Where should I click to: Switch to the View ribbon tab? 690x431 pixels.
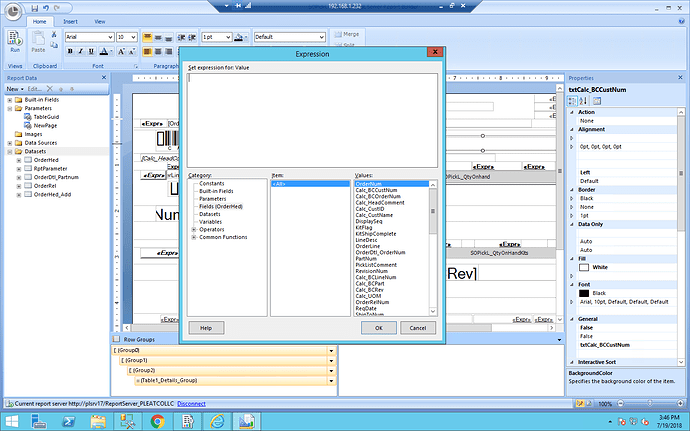point(99,22)
